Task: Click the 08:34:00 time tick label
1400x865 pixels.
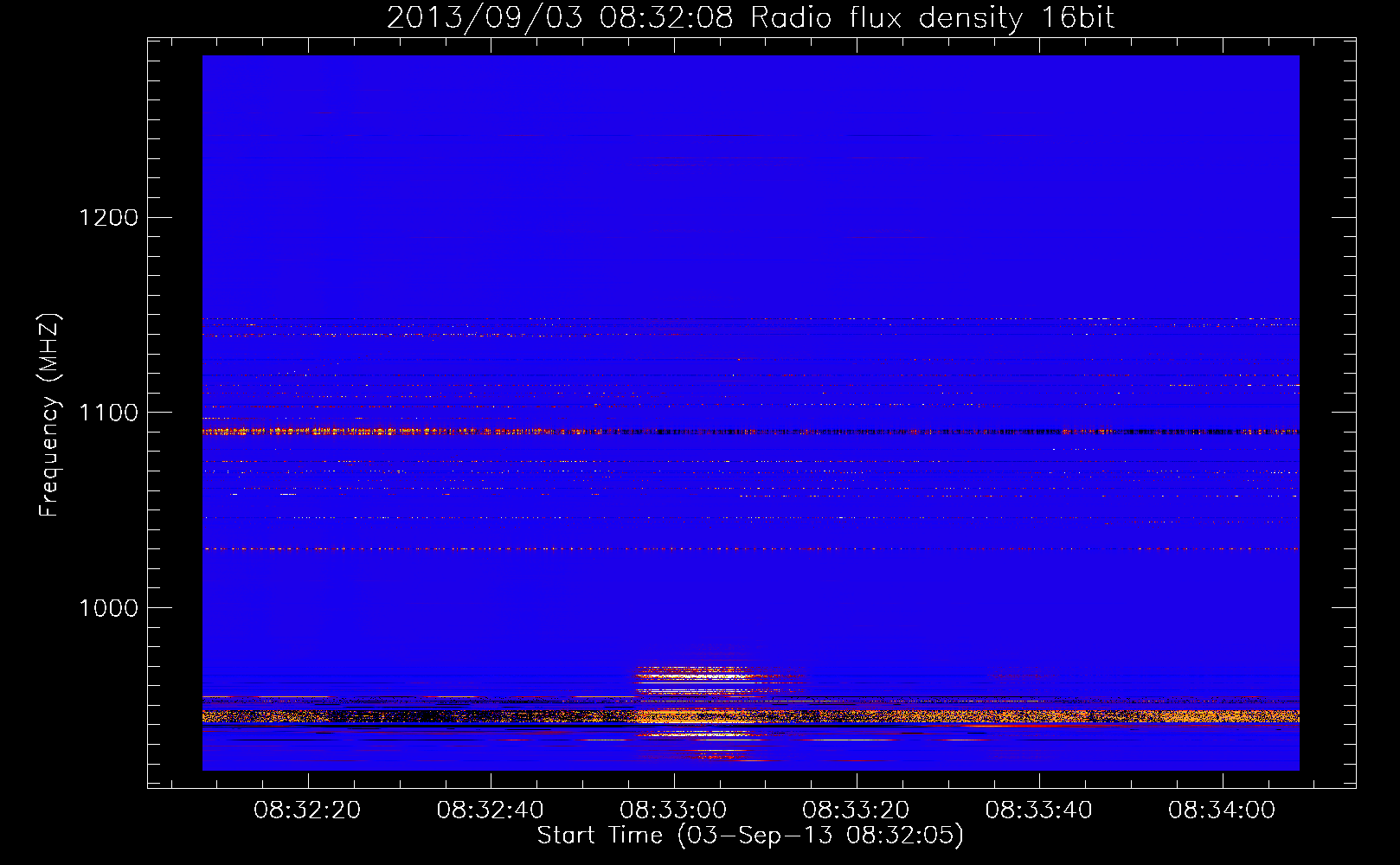Action: coord(1222,811)
